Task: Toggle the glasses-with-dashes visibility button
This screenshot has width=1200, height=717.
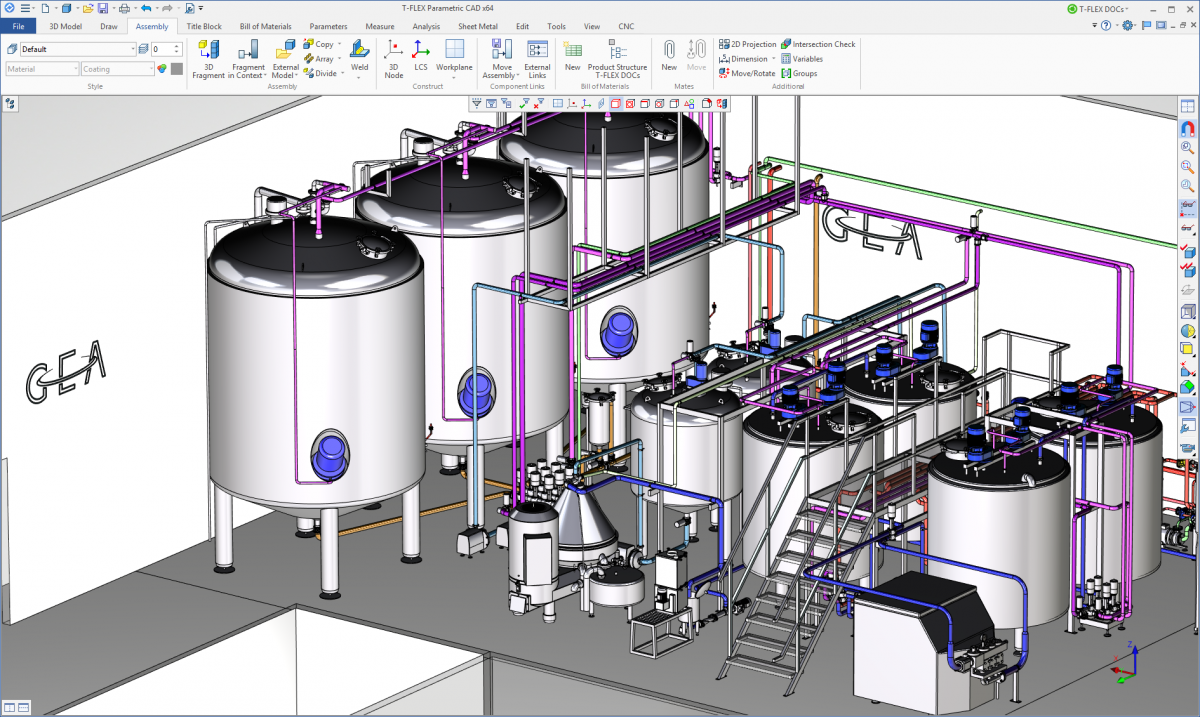Action: click(x=1187, y=207)
